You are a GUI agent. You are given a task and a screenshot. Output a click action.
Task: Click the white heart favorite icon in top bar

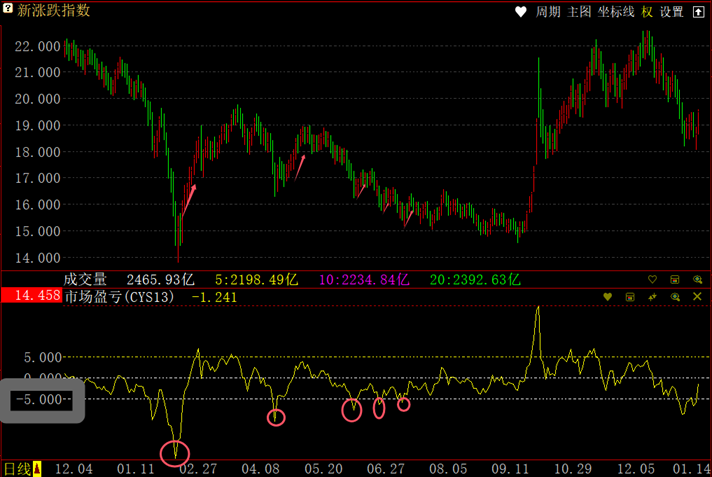click(x=521, y=12)
